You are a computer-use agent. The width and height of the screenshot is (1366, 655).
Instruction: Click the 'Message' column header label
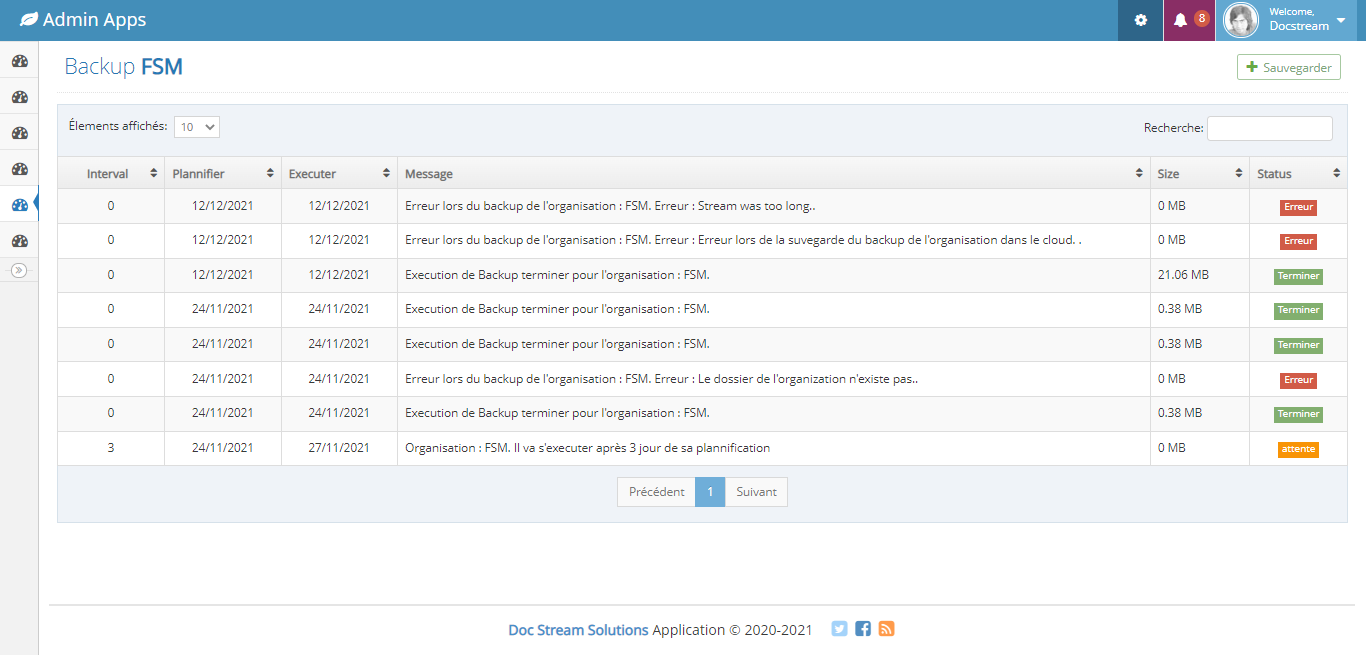(429, 174)
